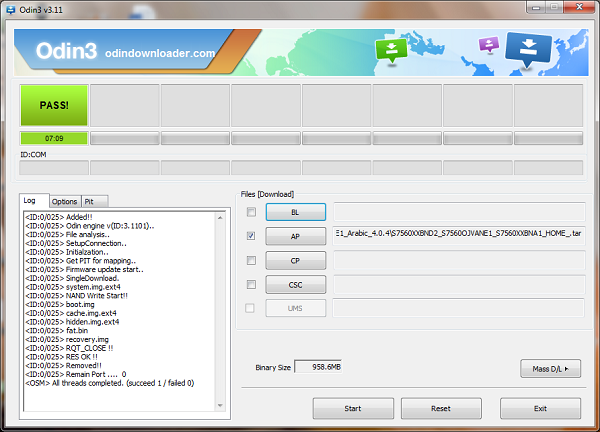Open the Pit tab
Viewport: 600px width, 432px height.
click(x=94, y=202)
